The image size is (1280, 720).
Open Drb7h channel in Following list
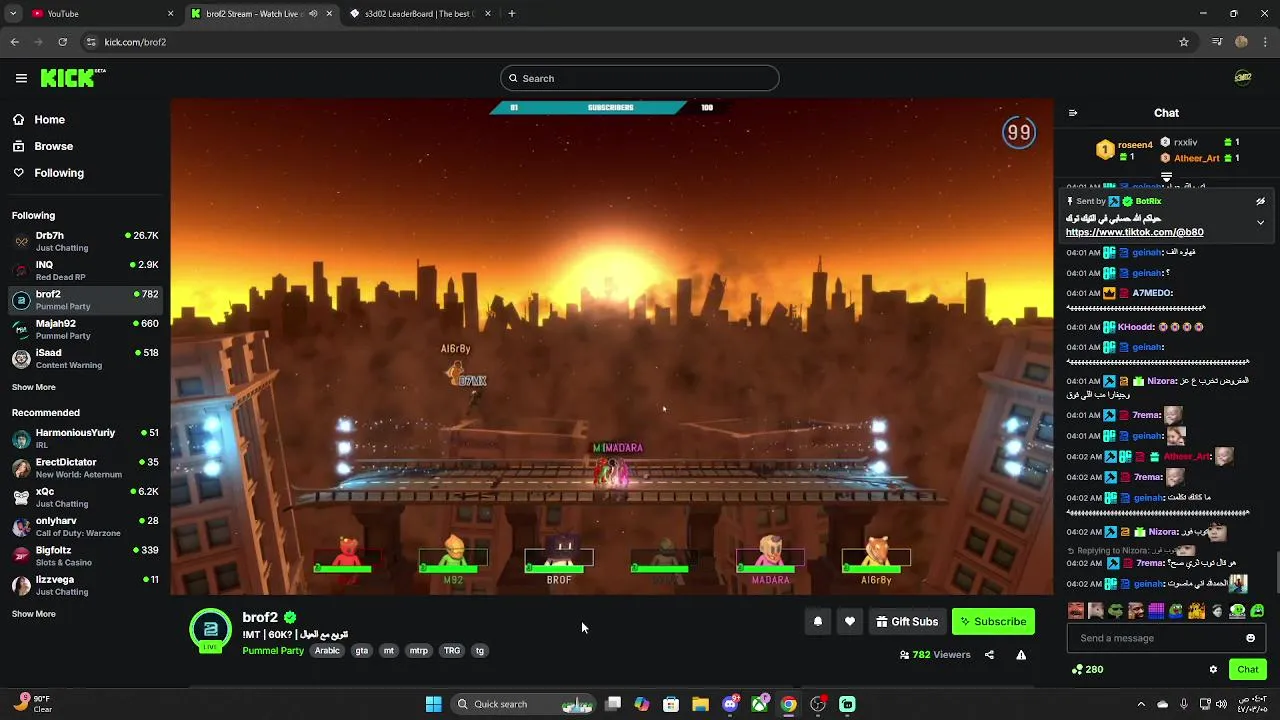(85, 241)
